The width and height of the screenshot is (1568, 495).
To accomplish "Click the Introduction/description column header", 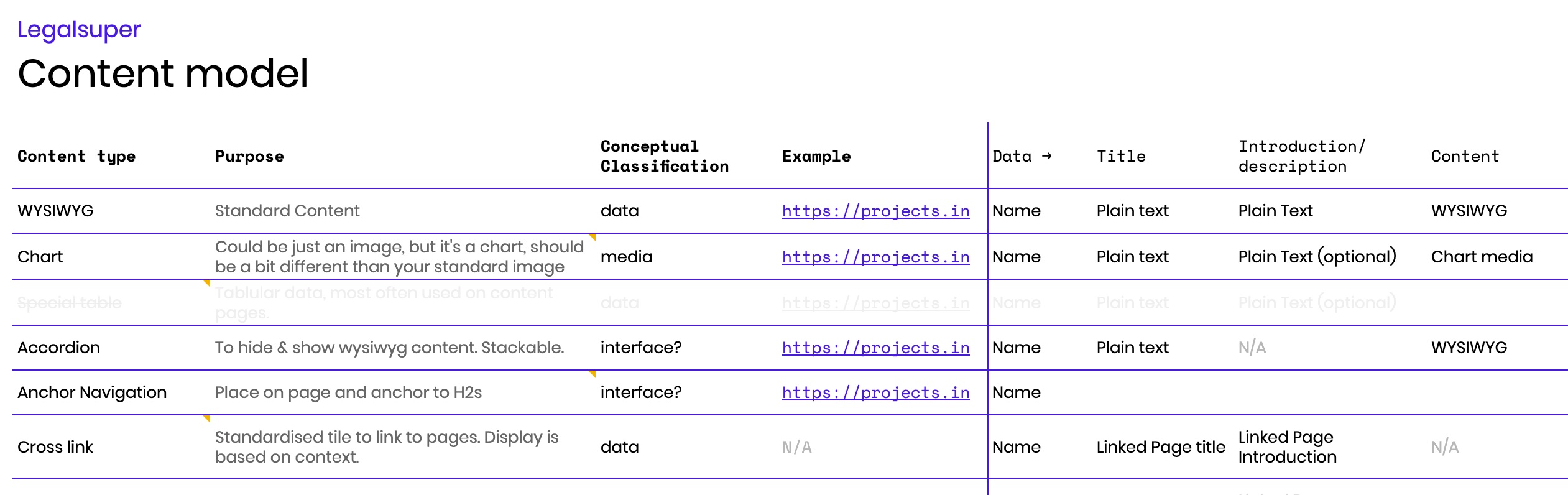I will point(1301,157).
